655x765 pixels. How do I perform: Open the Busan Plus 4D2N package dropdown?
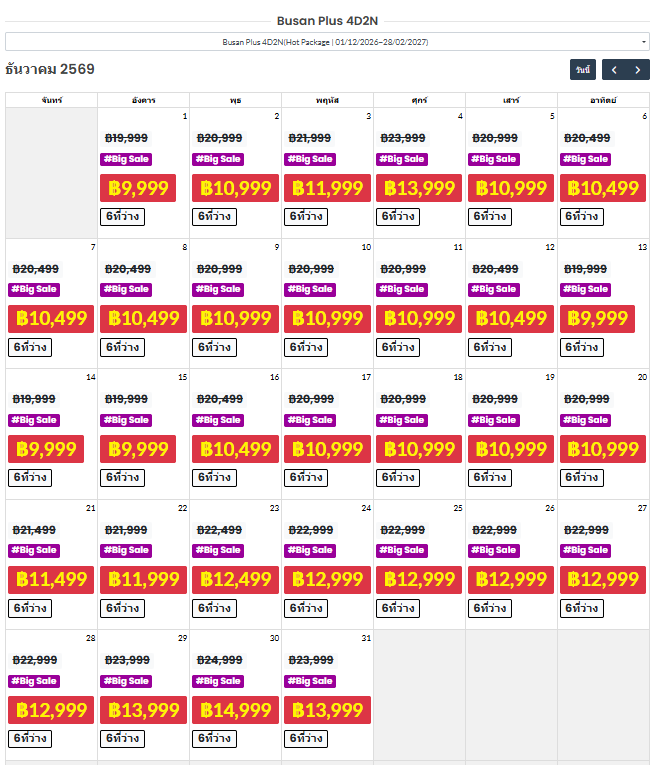click(327, 42)
